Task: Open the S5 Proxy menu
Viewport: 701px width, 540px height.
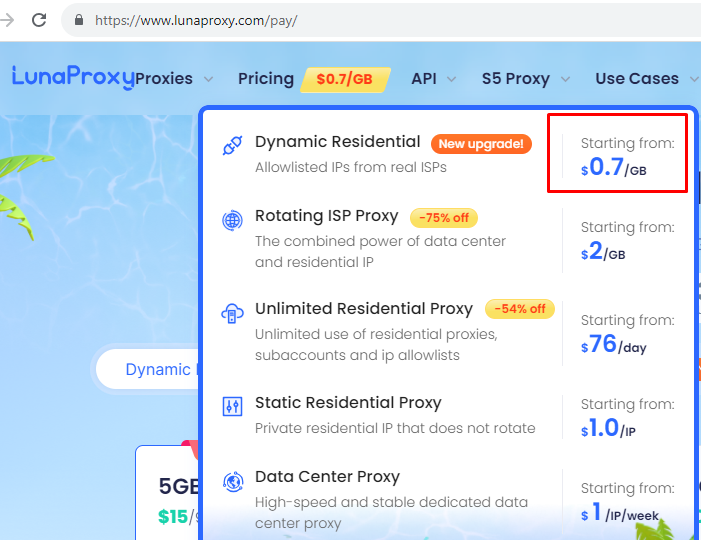Action: click(x=516, y=79)
